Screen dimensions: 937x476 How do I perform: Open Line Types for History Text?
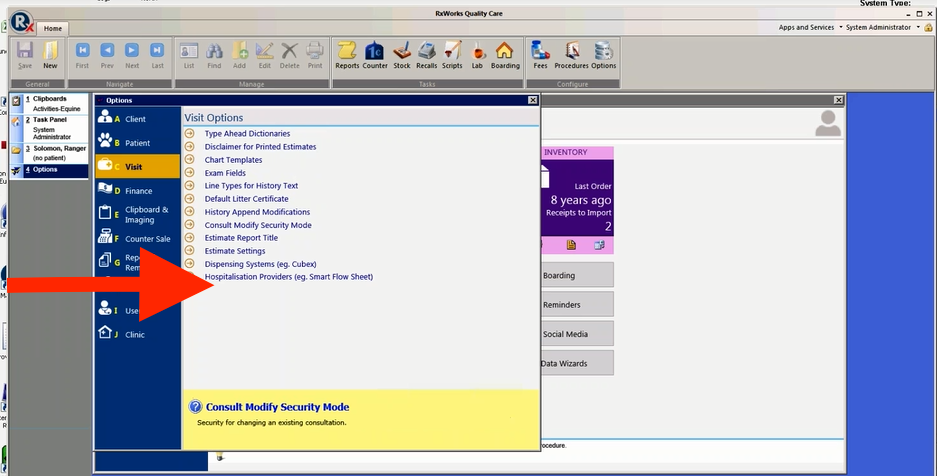click(252, 186)
